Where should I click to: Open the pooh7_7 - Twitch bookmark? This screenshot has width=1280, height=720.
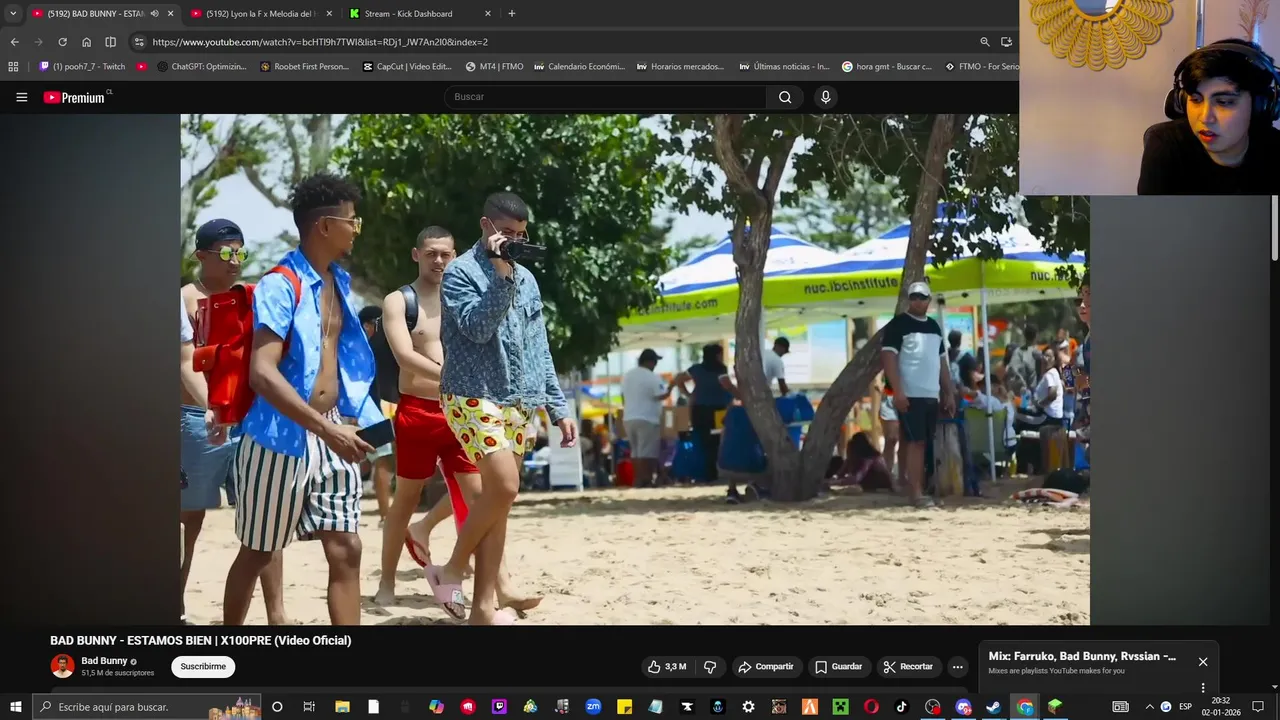point(82,67)
